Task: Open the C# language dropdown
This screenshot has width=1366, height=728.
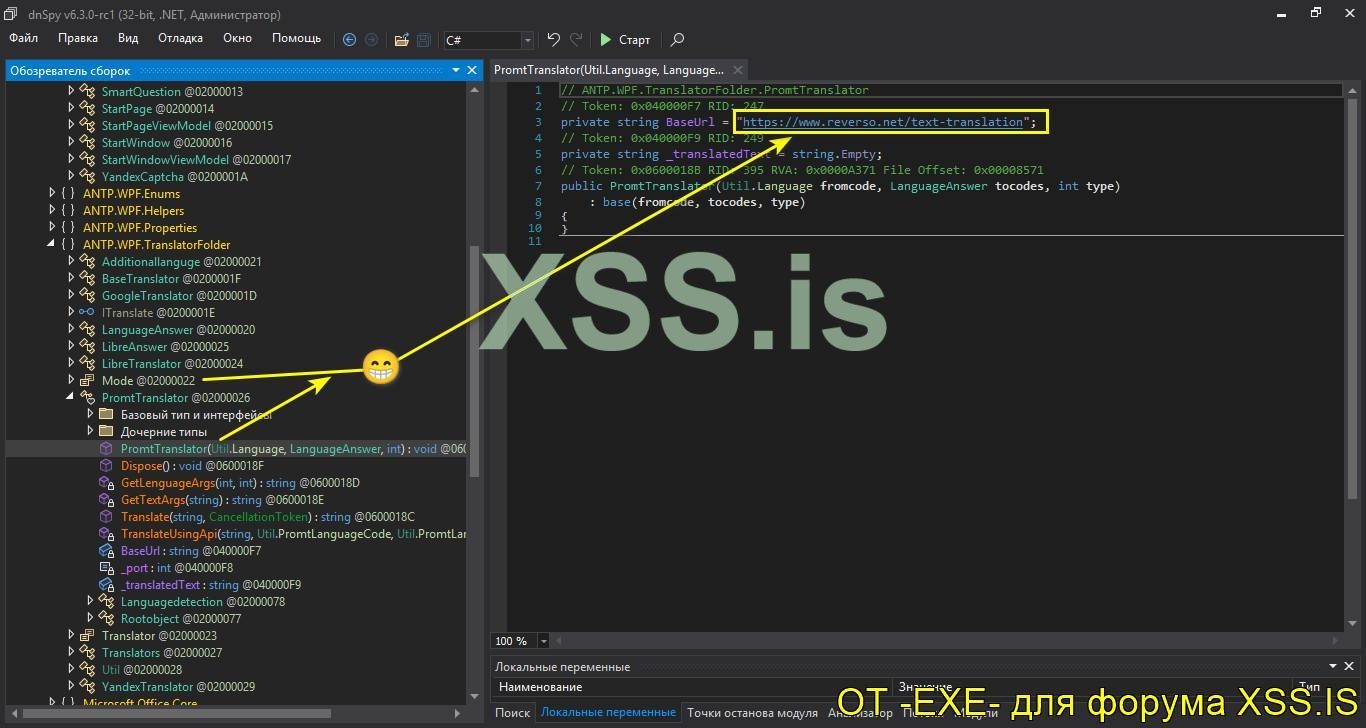Action: point(527,40)
